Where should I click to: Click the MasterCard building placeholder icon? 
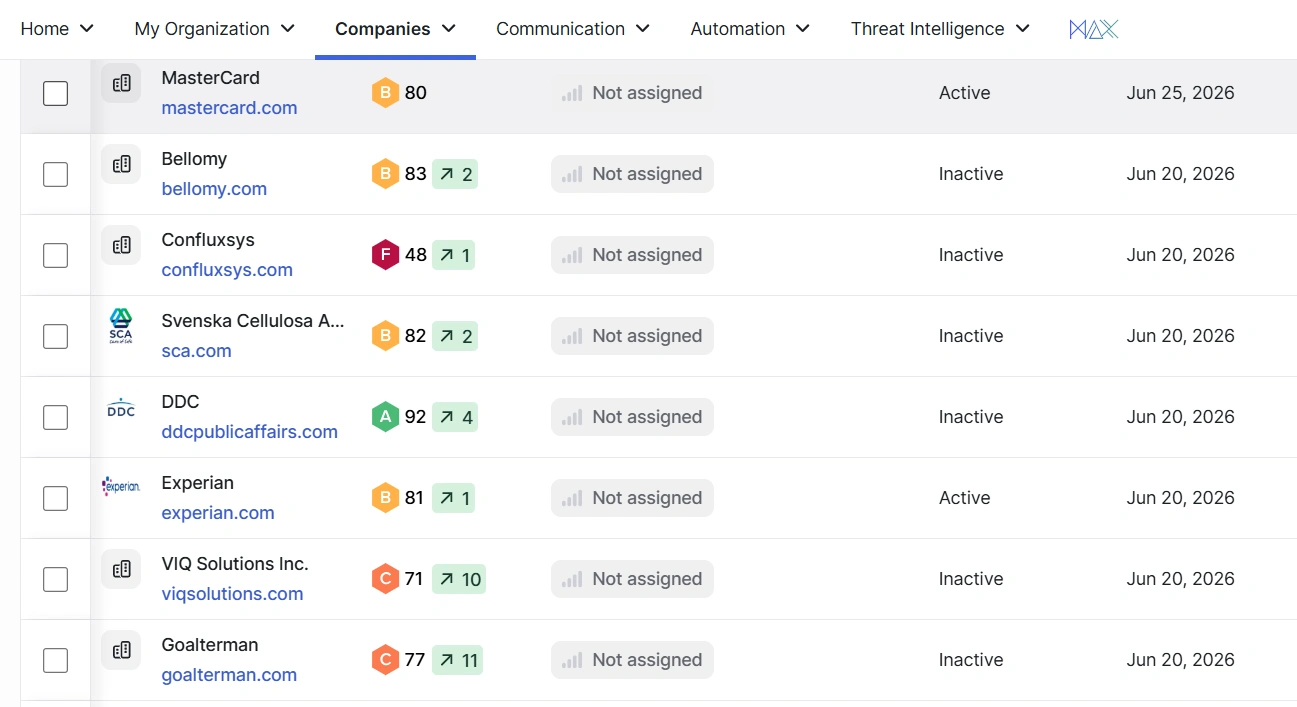click(x=121, y=84)
